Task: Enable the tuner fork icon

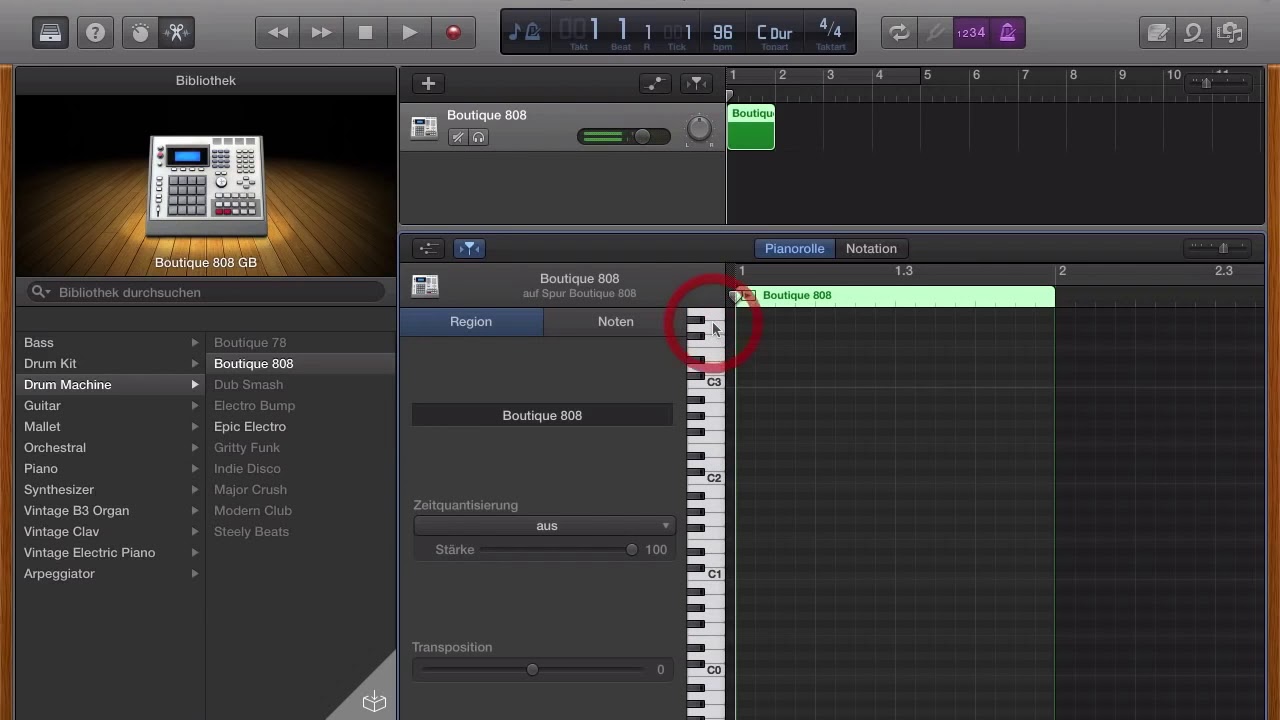Action: [936, 33]
